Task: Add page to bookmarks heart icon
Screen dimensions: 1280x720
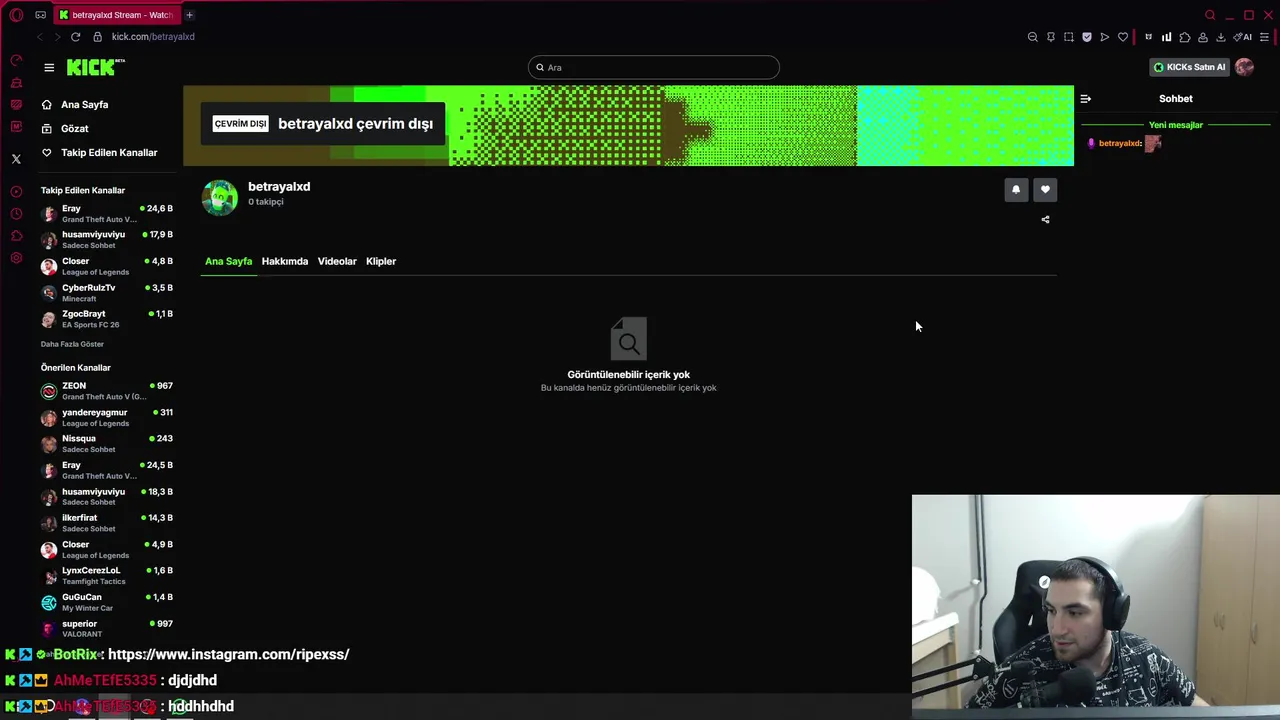Action: coord(1123,37)
